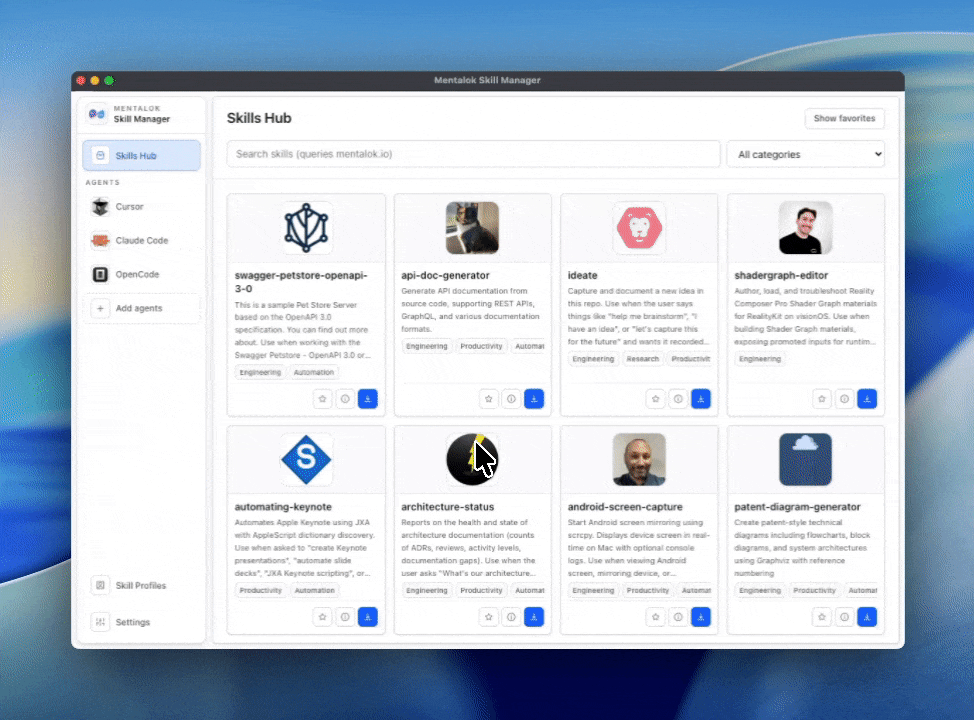The width and height of the screenshot is (974, 720).
Task: Open Settings from the sidebar
Action: tap(142, 622)
